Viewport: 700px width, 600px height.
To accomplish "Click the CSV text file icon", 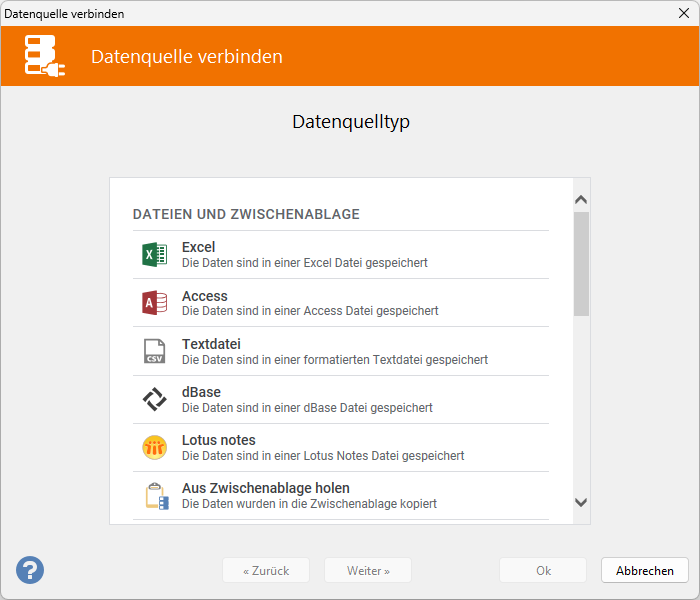I will pos(154,351).
